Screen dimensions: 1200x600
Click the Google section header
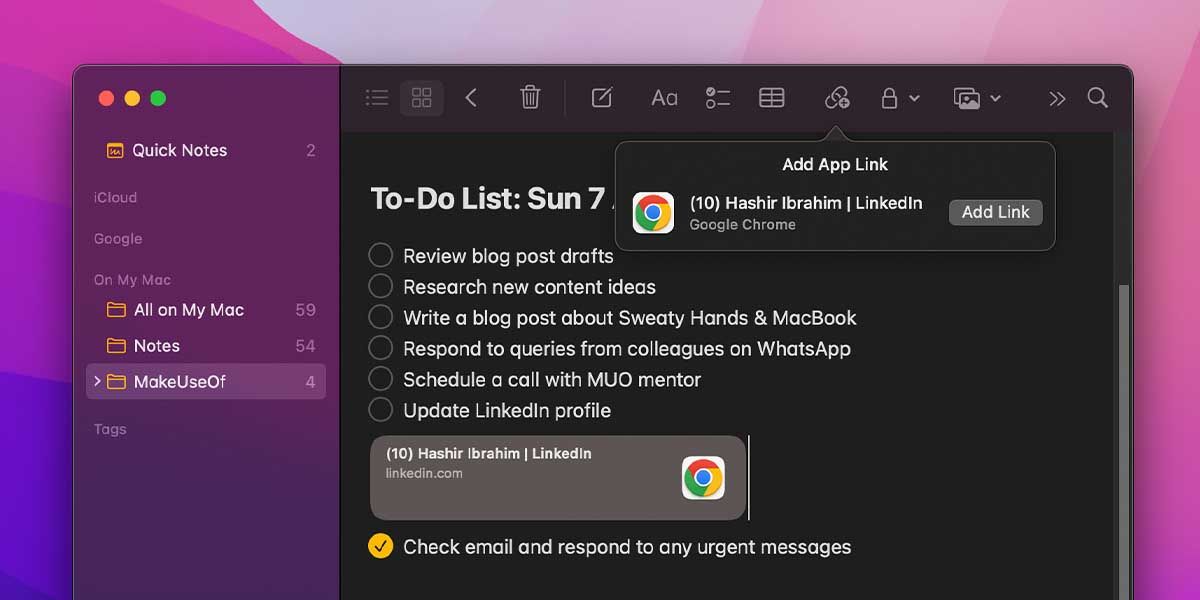(x=118, y=239)
